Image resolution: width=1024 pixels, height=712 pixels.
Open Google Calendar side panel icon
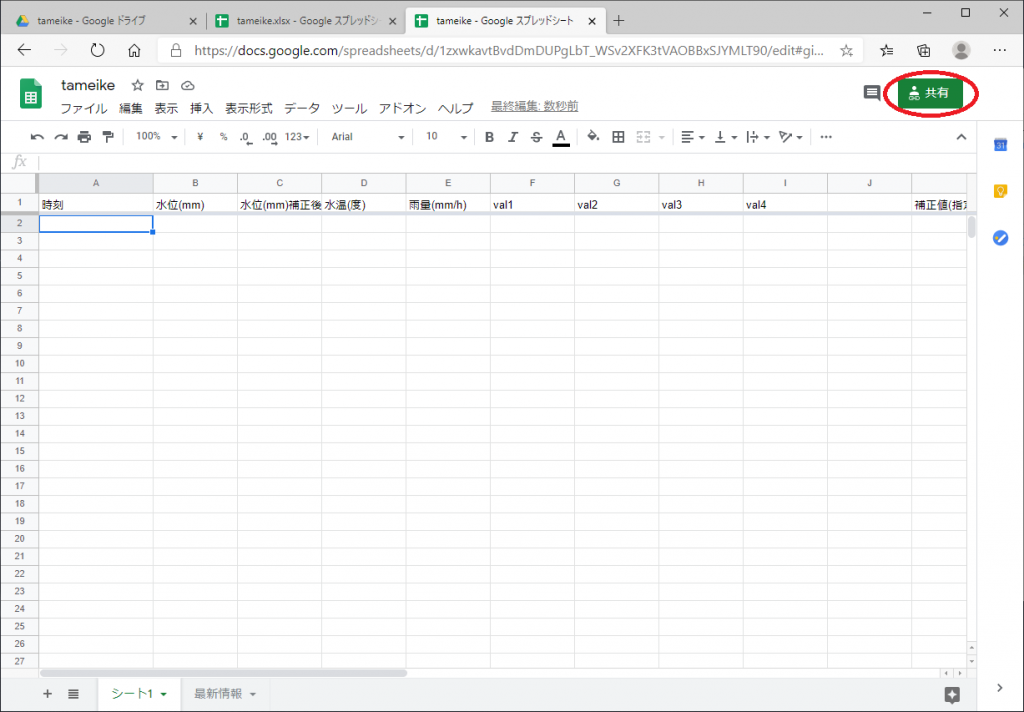click(999, 146)
